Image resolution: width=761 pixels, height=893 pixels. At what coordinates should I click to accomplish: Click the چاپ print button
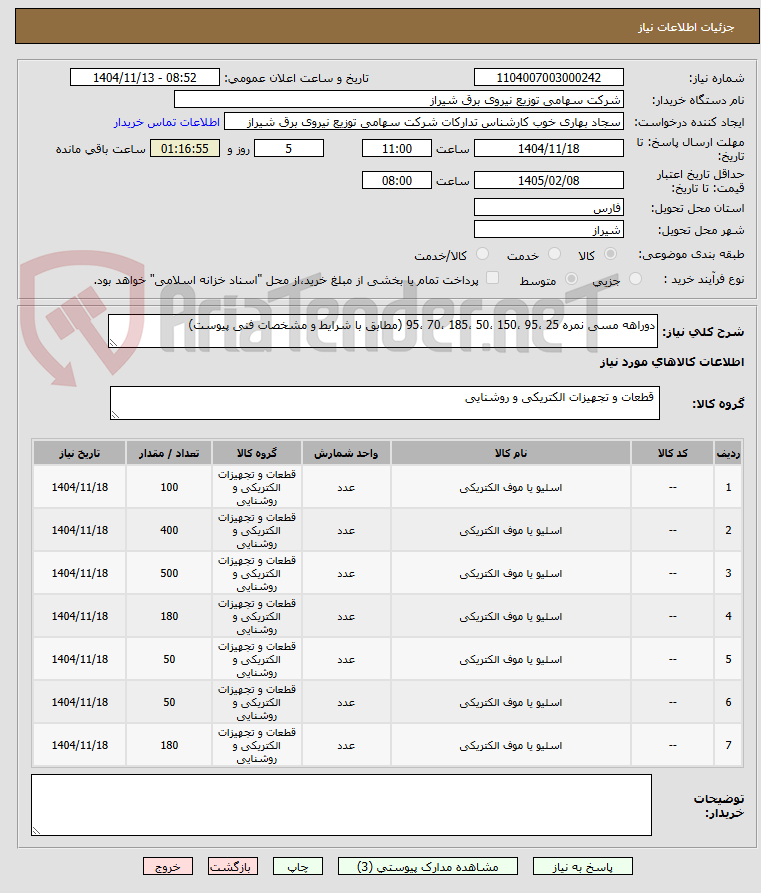pos(297,867)
